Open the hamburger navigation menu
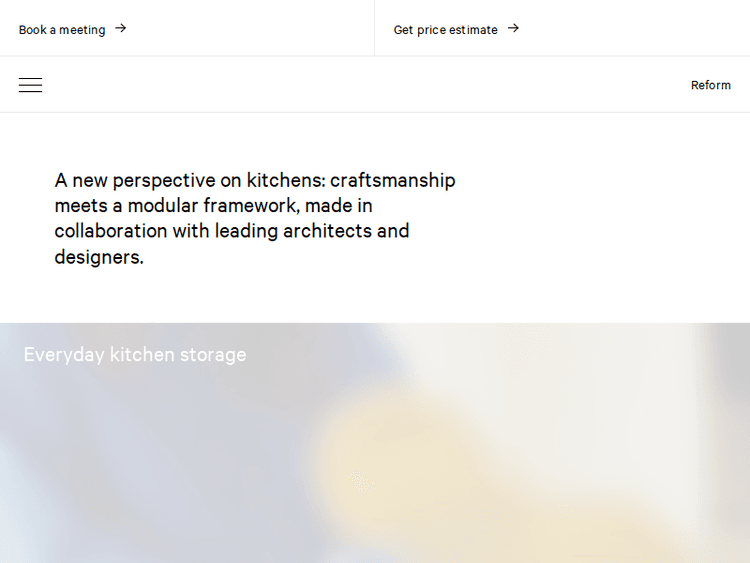 pyautogui.click(x=30, y=85)
